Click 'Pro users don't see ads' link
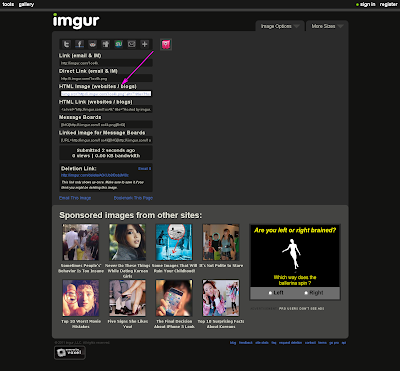This screenshot has width=400, height=371. (301, 309)
